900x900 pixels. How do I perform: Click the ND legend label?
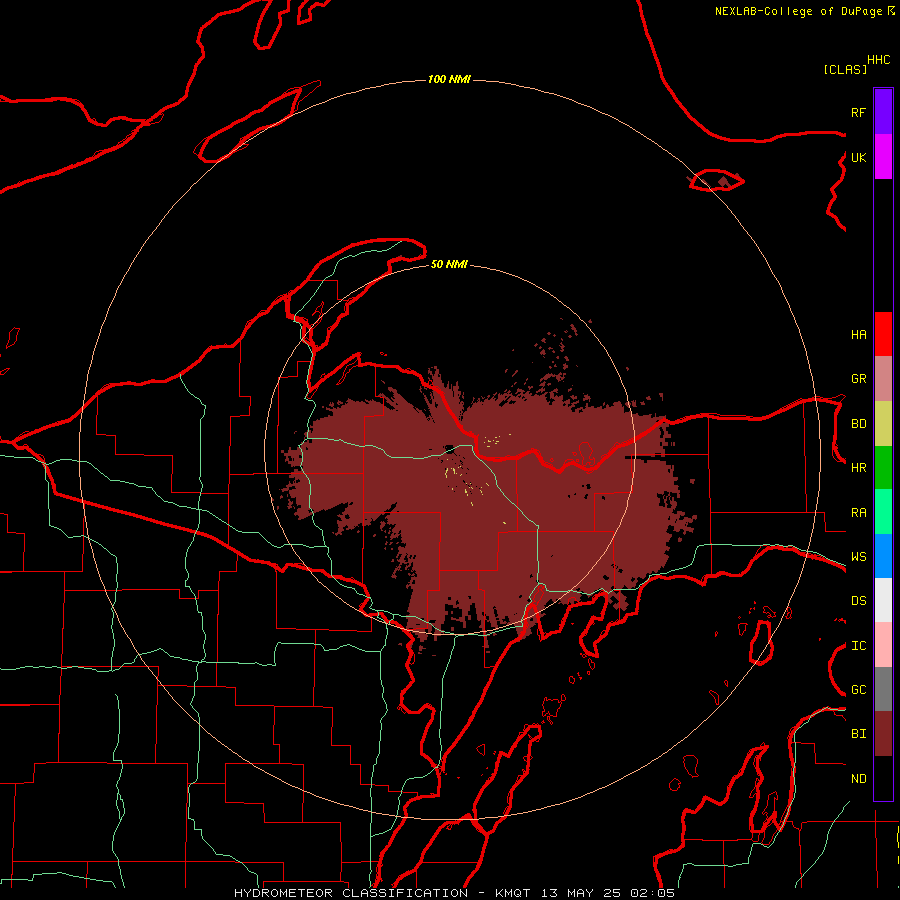pyautogui.click(x=859, y=778)
